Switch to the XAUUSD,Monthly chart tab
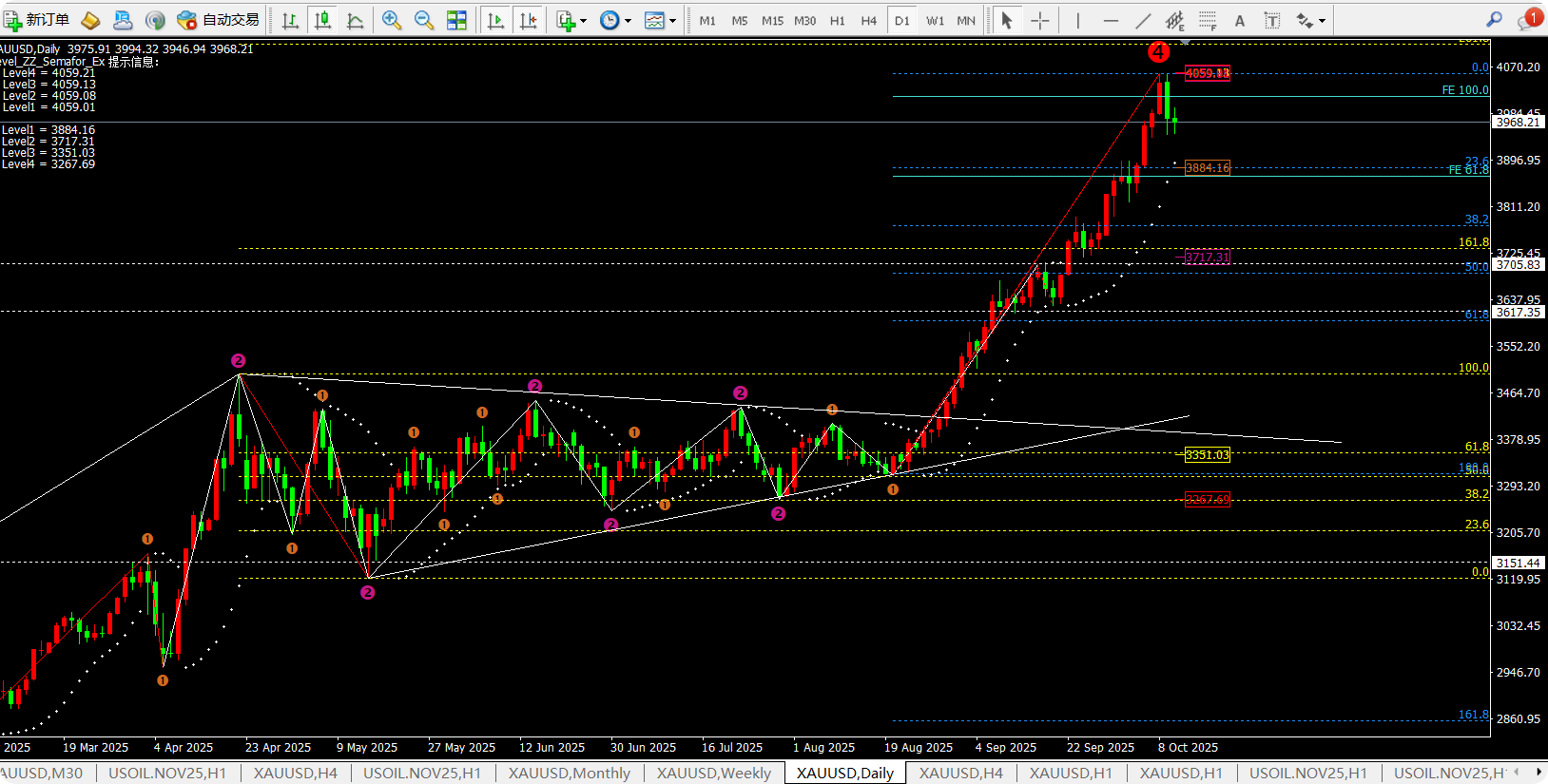The image size is (1548, 784). point(569,773)
